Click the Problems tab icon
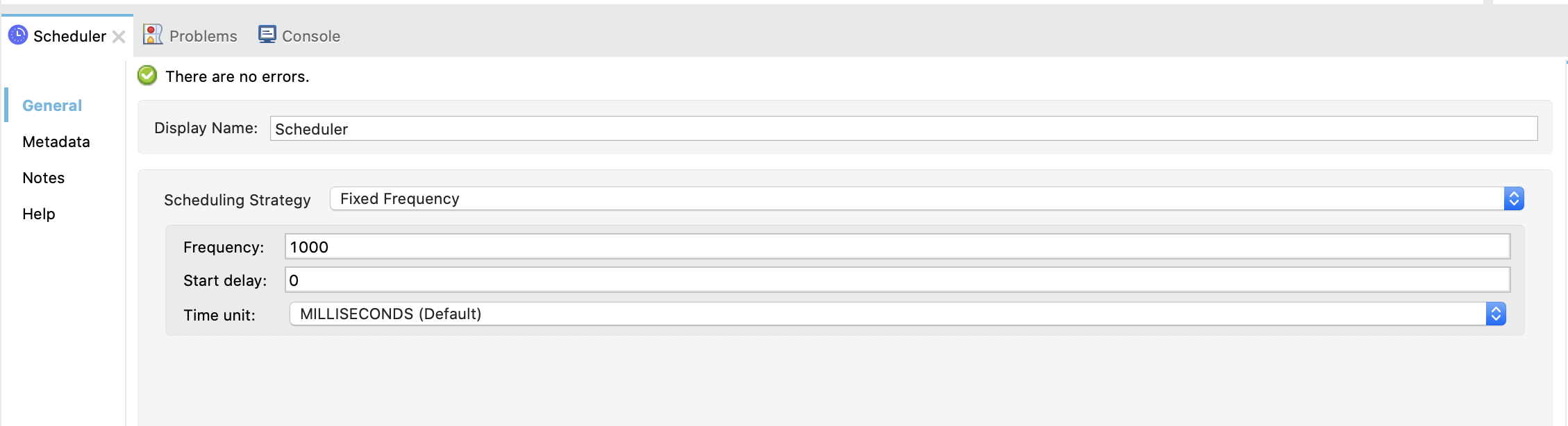 click(151, 34)
